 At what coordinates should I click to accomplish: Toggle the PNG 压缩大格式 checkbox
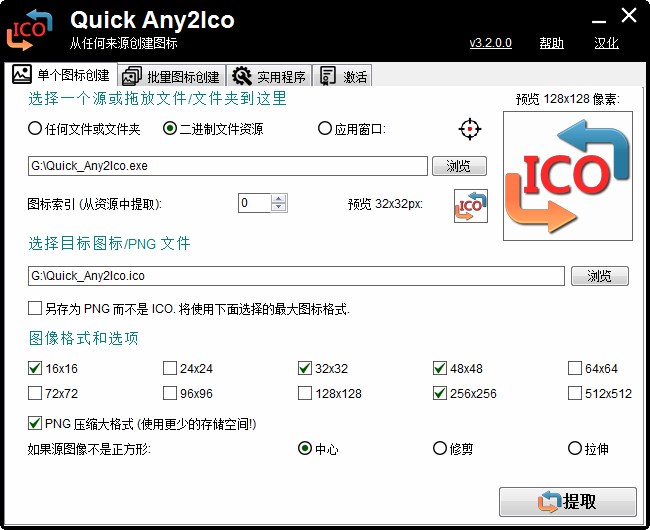click(x=35, y=424)
